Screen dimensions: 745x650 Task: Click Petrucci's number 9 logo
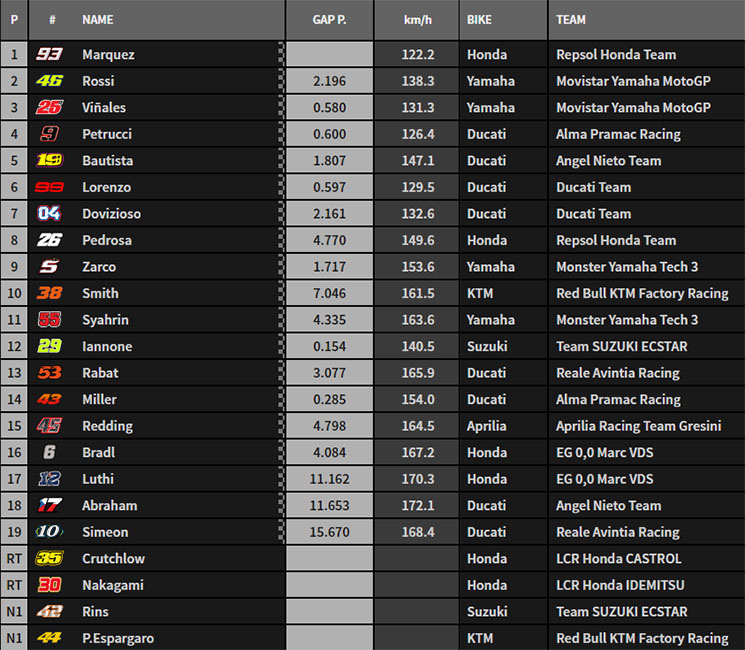point(49,134)
